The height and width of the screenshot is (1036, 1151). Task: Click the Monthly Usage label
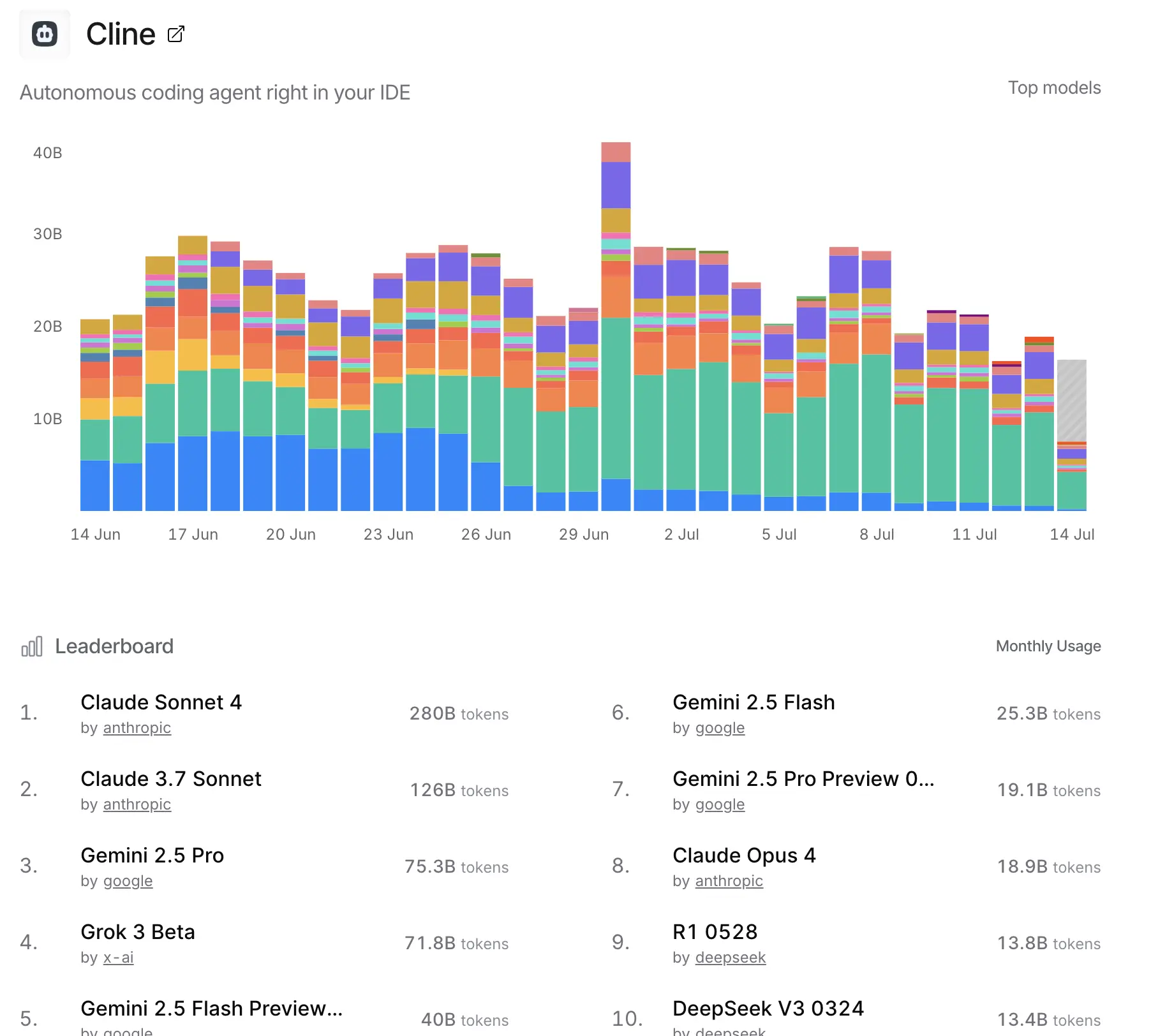pyautogui.click(x=1049, y=646)
